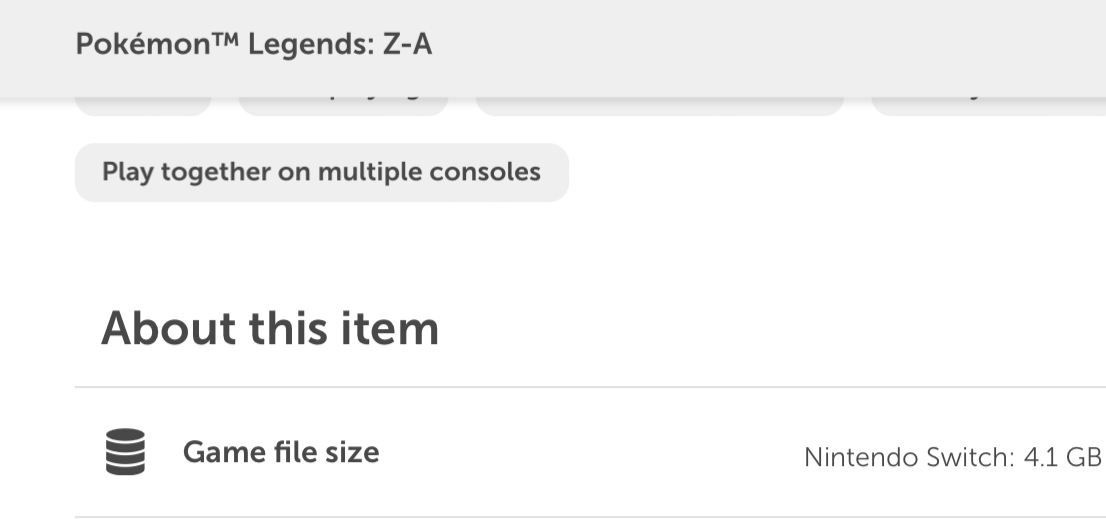Select the stacked-disks icon beside Game file size
The width and height of the screenshot is (1106, 519).
tap(125, 453)
